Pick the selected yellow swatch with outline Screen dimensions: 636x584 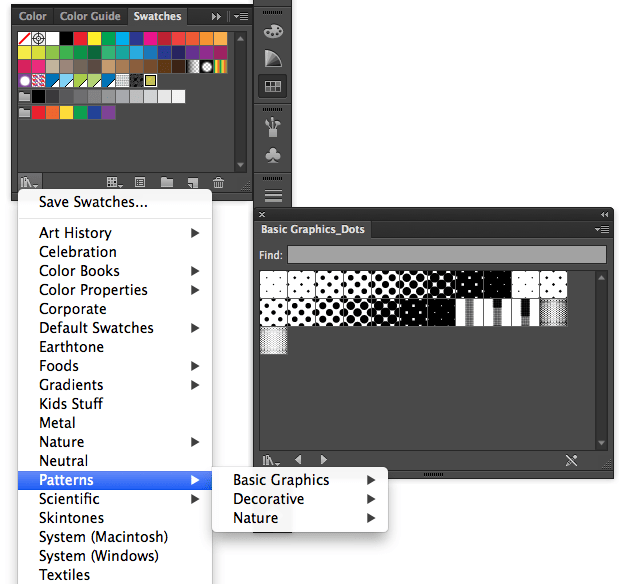(150, 81)
